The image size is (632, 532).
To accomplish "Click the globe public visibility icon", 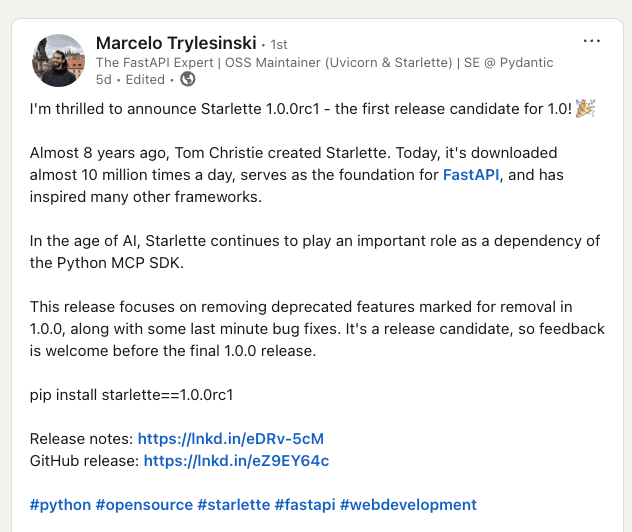I will [x=188, y=79].
